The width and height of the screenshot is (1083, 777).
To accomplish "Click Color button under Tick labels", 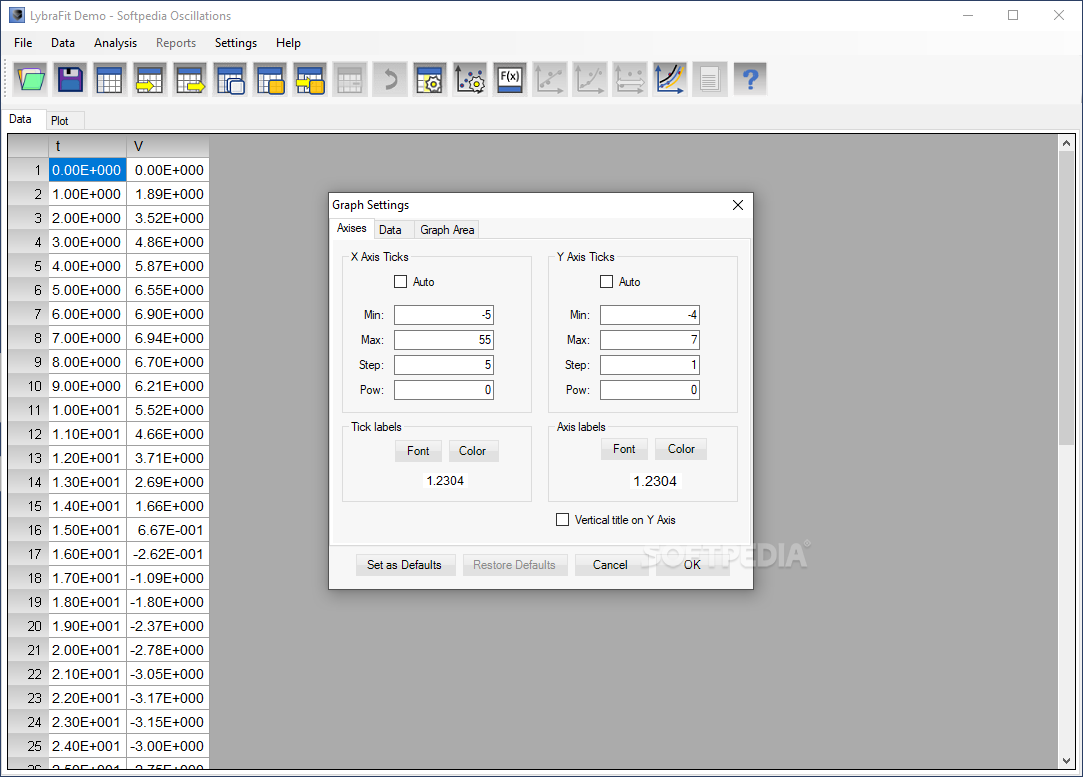I will [472, 450].
